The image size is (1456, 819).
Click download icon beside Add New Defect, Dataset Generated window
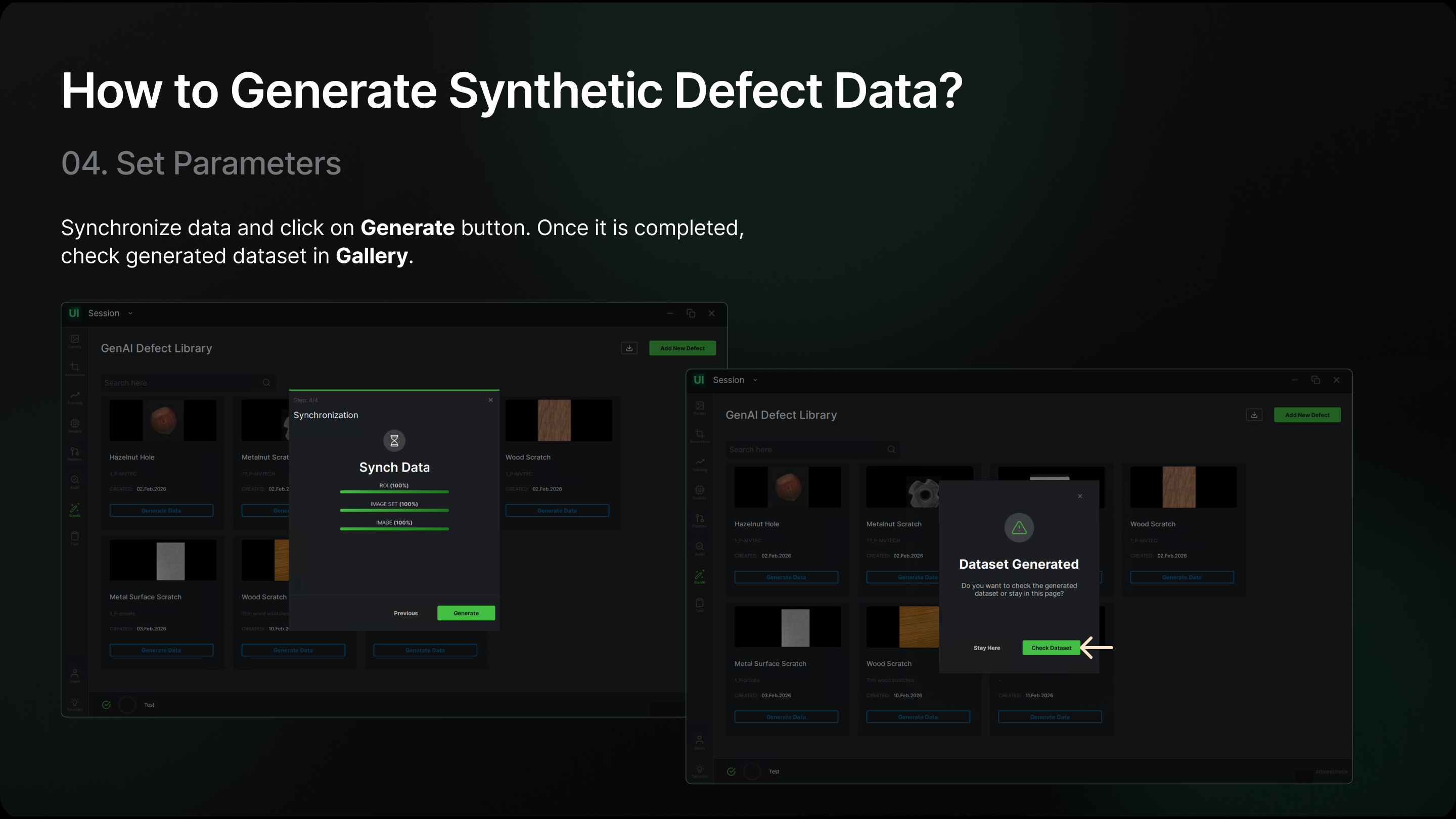(1254, 415)
